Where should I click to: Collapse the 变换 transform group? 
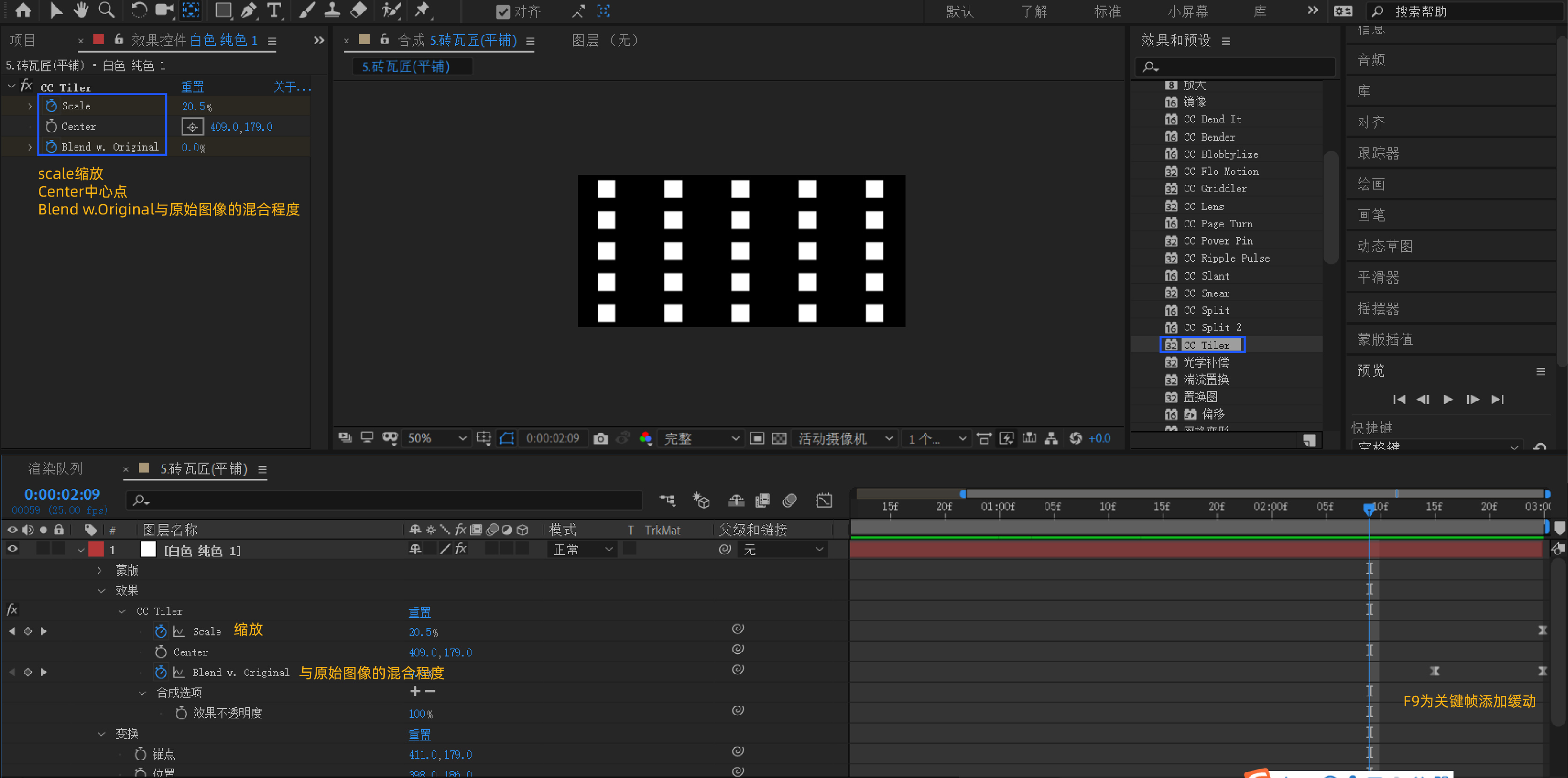(102, 734)
